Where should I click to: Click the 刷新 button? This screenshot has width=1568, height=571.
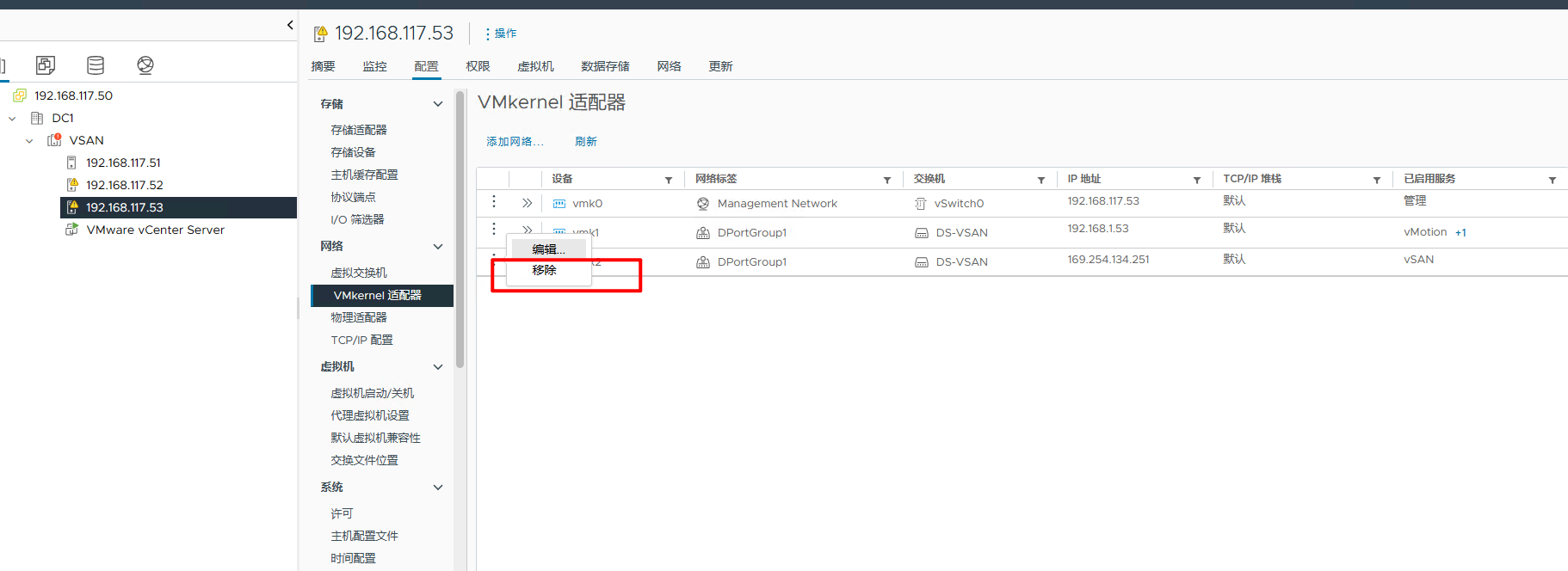(585, 142)
